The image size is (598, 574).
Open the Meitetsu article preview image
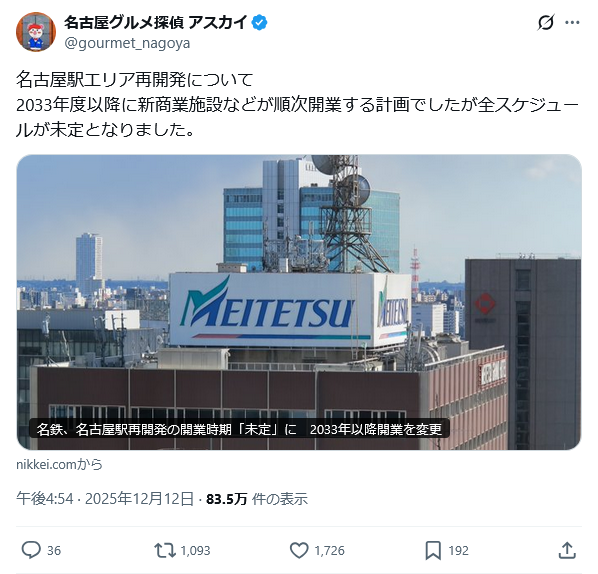pyautogui.click(x=299, y=302)
